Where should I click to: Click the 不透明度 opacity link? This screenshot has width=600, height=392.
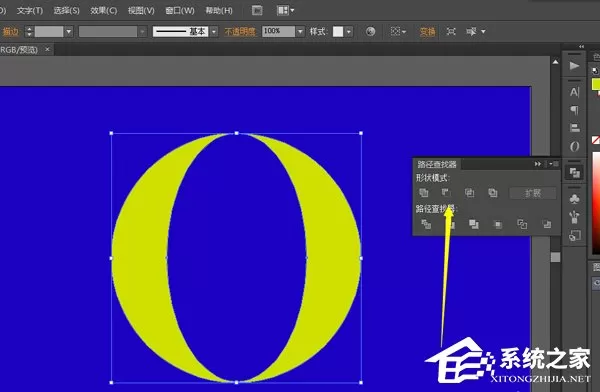click(x=240, y=31)
